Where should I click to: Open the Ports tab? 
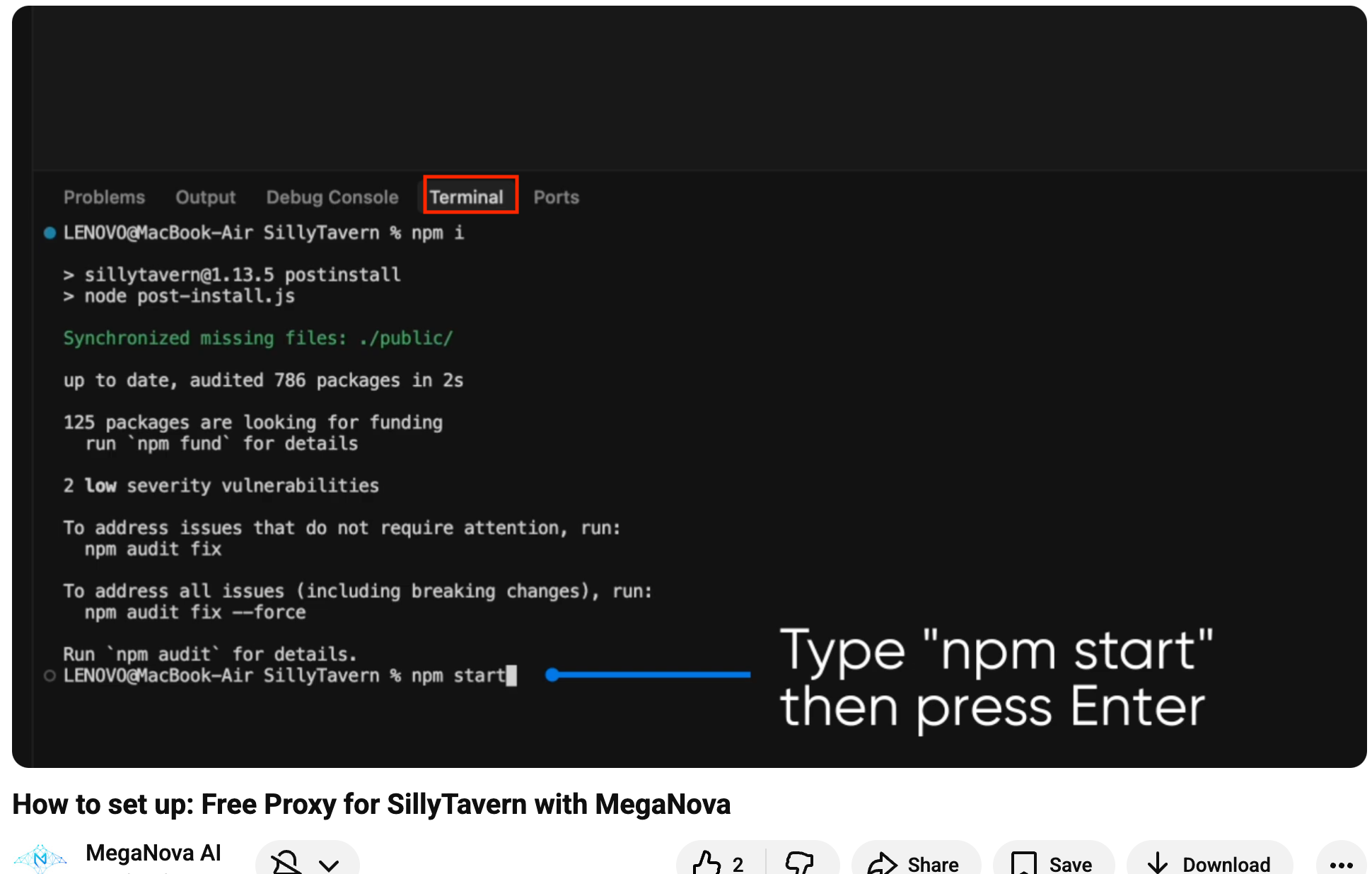(x=556, y=197)
